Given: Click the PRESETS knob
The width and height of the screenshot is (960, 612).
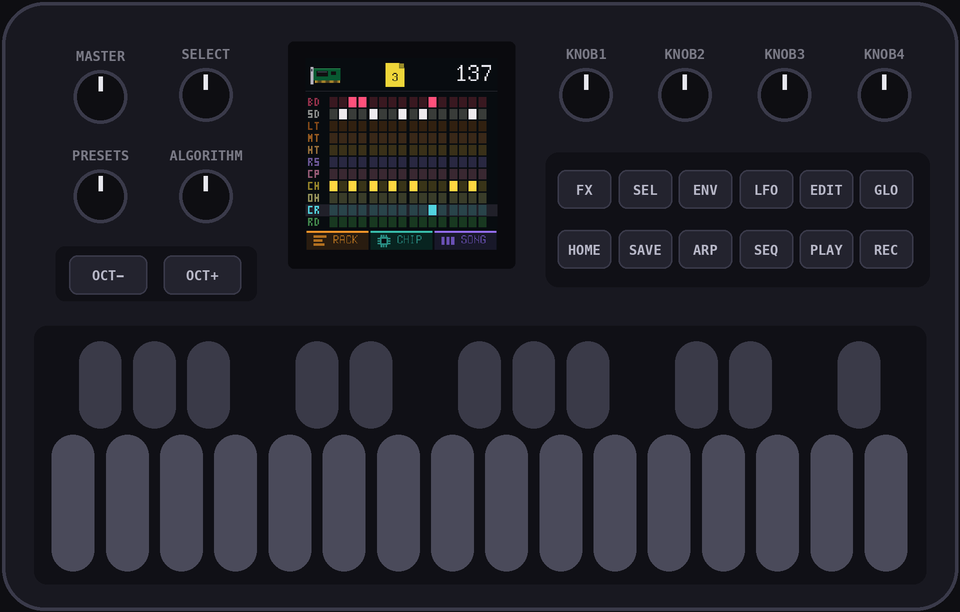Looking at the screenshot, I should [x=100, y=196].
